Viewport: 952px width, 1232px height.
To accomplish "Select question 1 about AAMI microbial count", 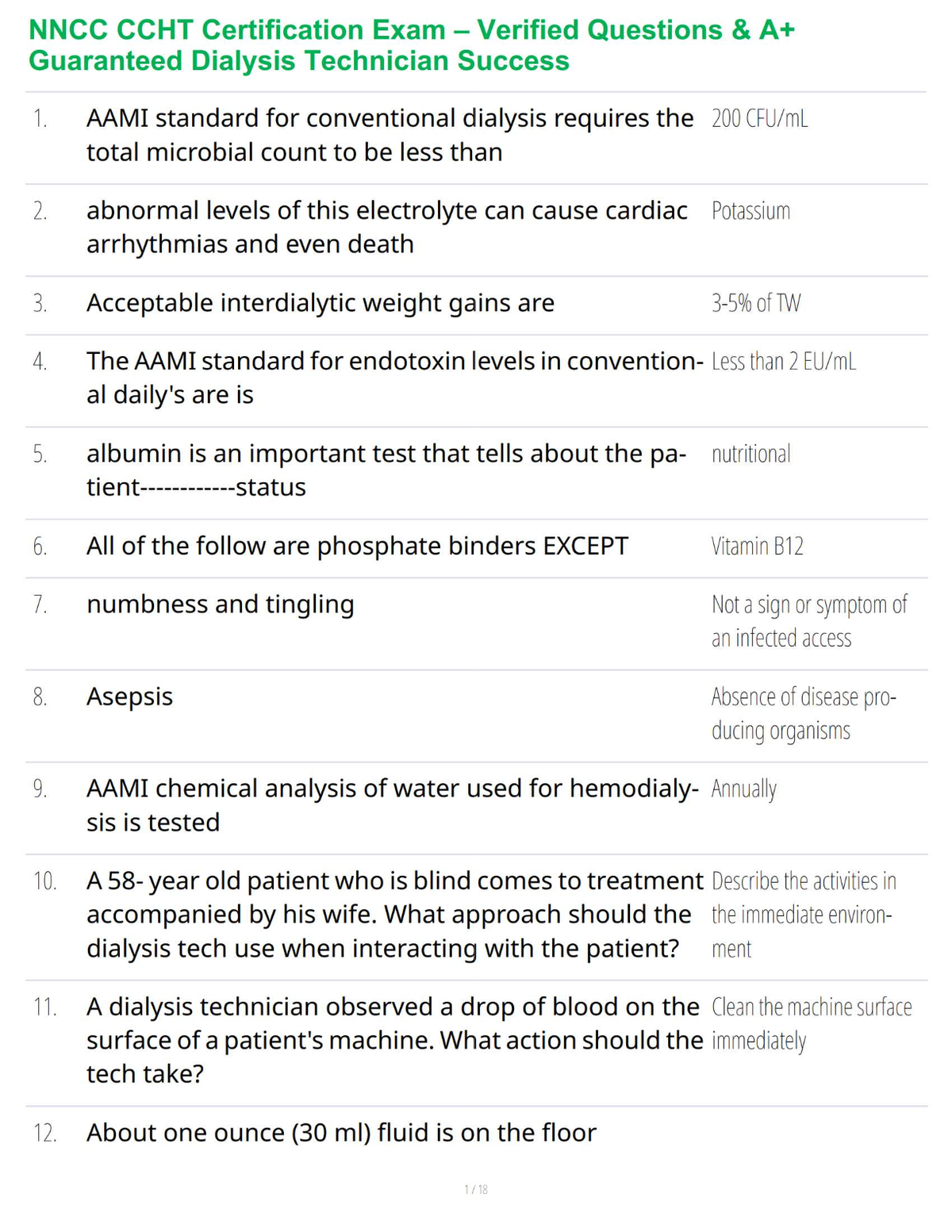I will (390, 135).
